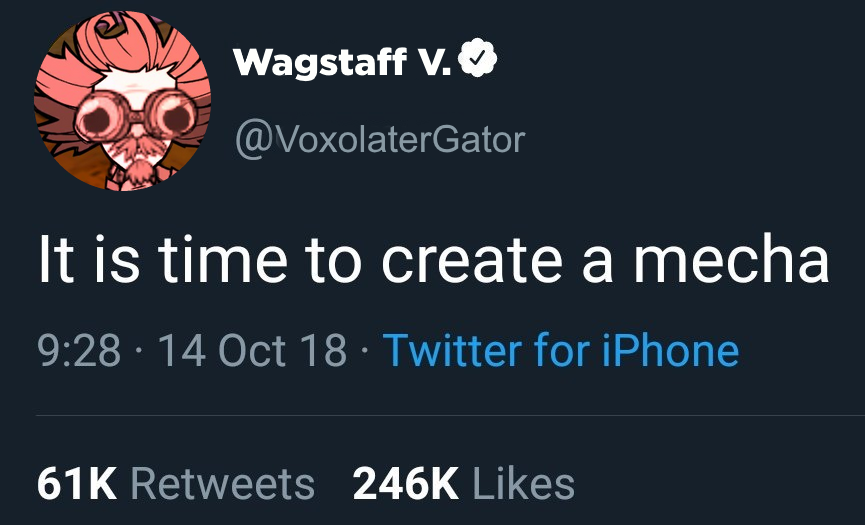Click the word "Likes" label

(523, 484)
